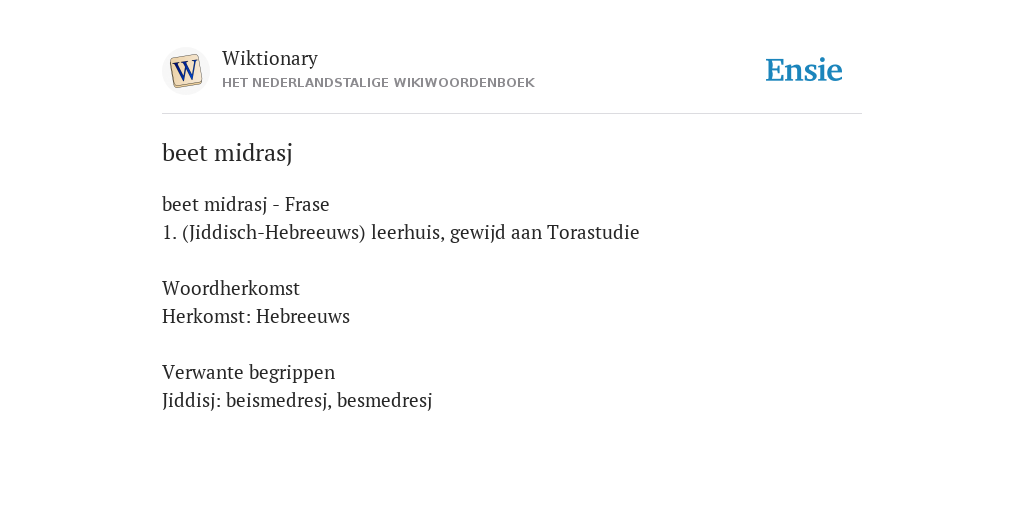This screenshot has height=512, width=1024.
Task: Click the Wiktionary source title
Action: point(270,59)
